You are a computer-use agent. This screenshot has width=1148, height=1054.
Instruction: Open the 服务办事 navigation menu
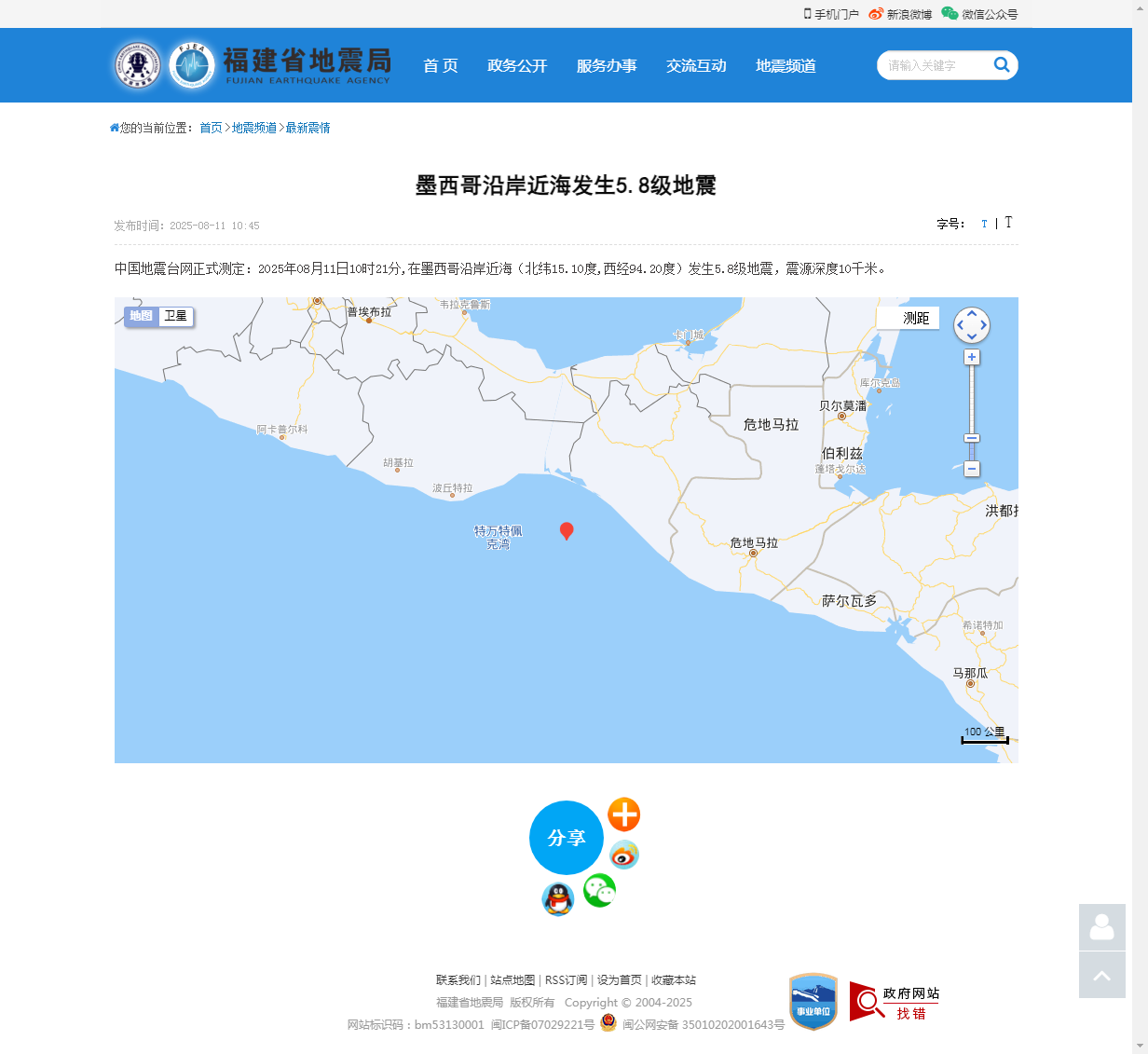pos(607,66)
